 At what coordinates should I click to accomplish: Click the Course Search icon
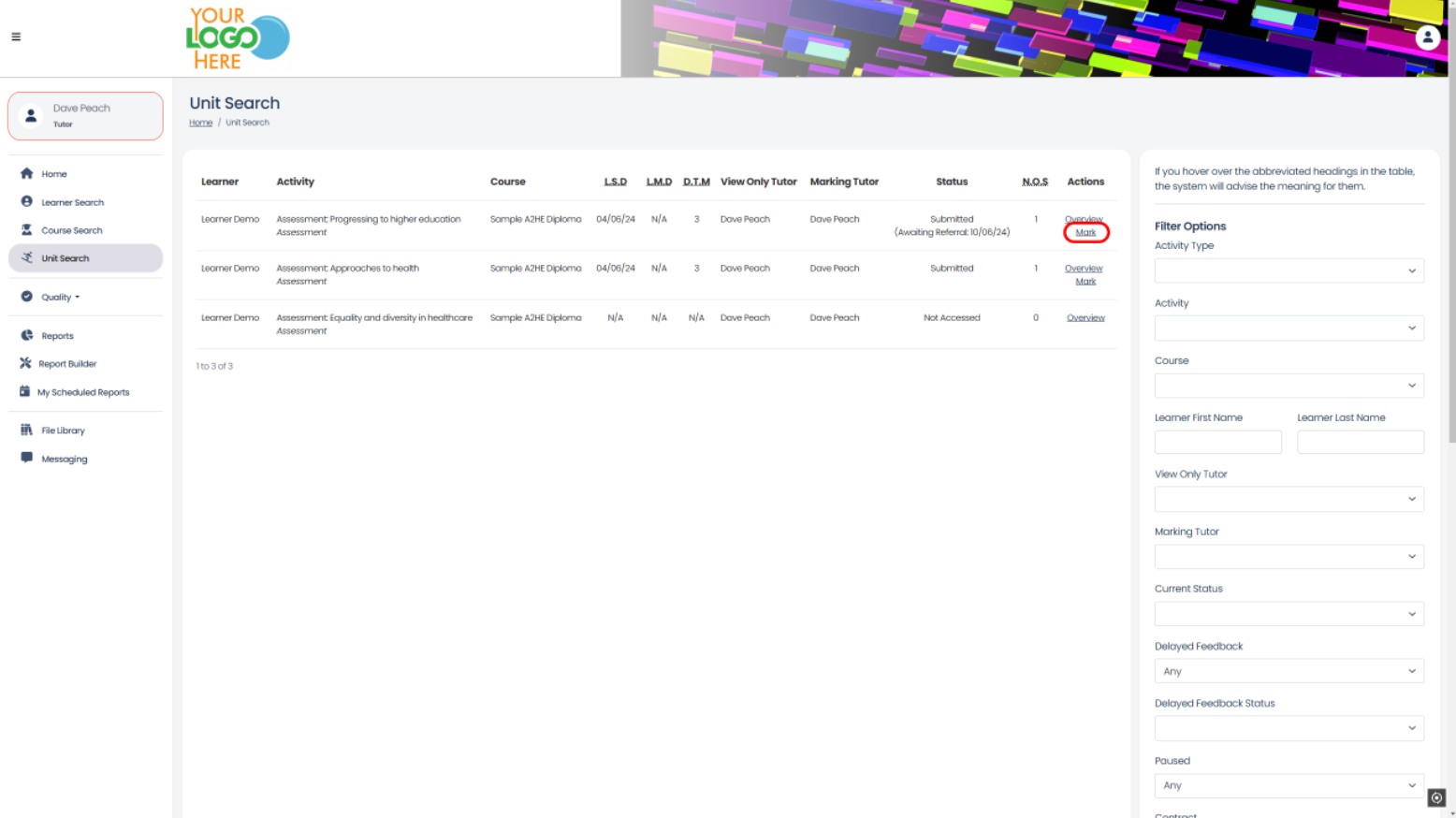click(x=26, y=229)
